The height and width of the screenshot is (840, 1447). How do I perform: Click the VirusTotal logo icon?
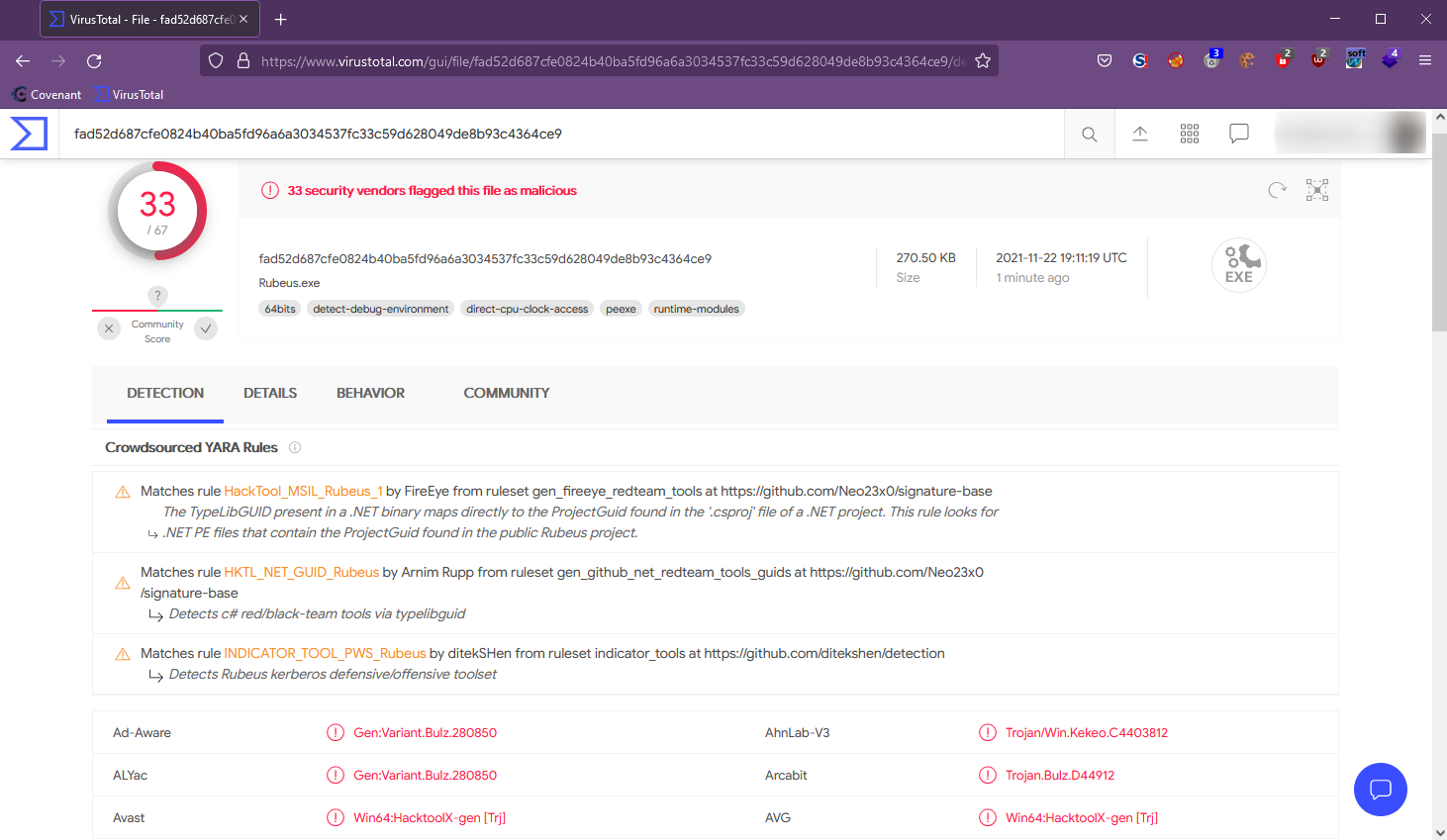pos(29,134)
